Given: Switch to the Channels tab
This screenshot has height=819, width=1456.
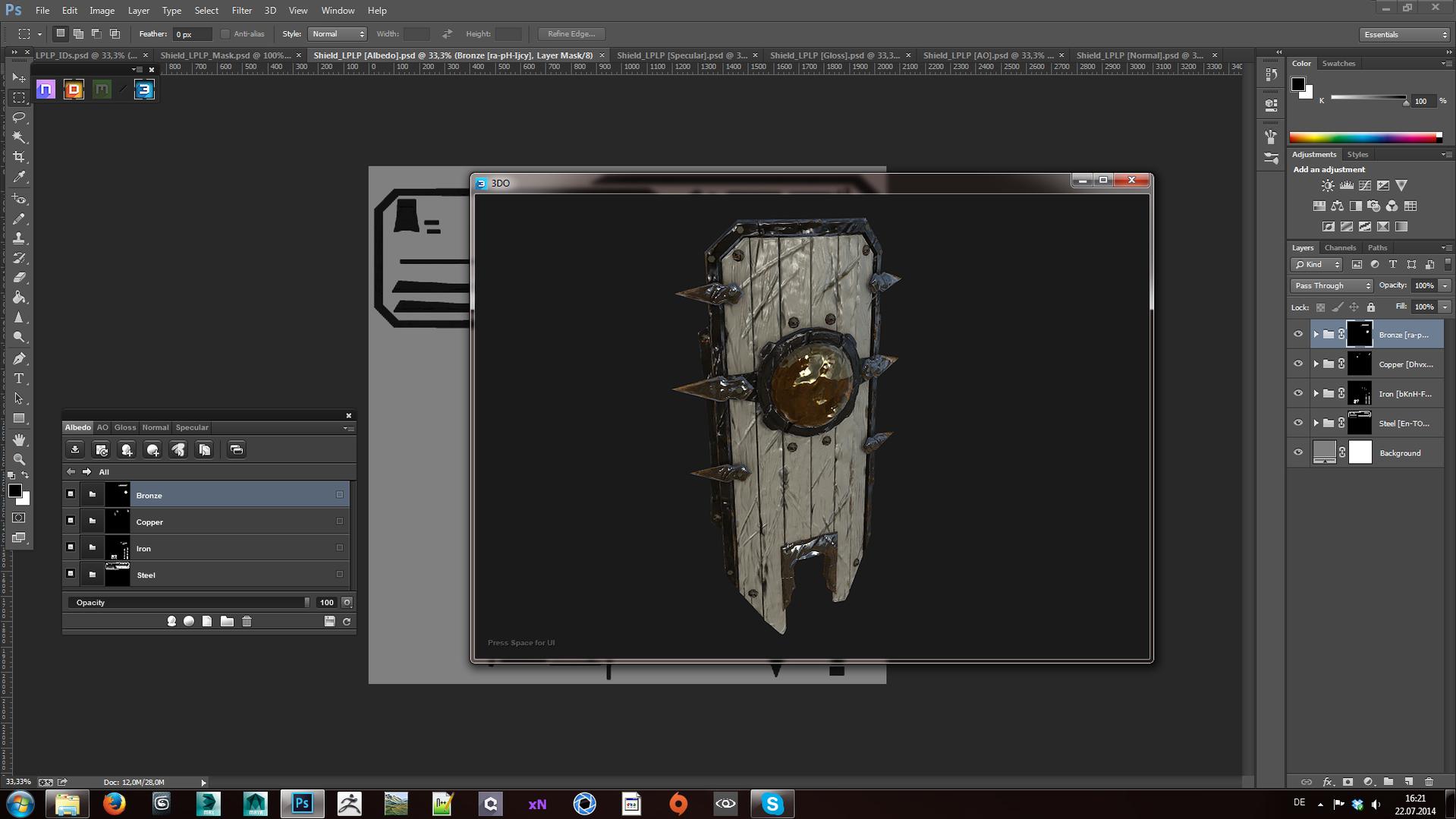Looking at the screenshot, I should point(1340,247).
